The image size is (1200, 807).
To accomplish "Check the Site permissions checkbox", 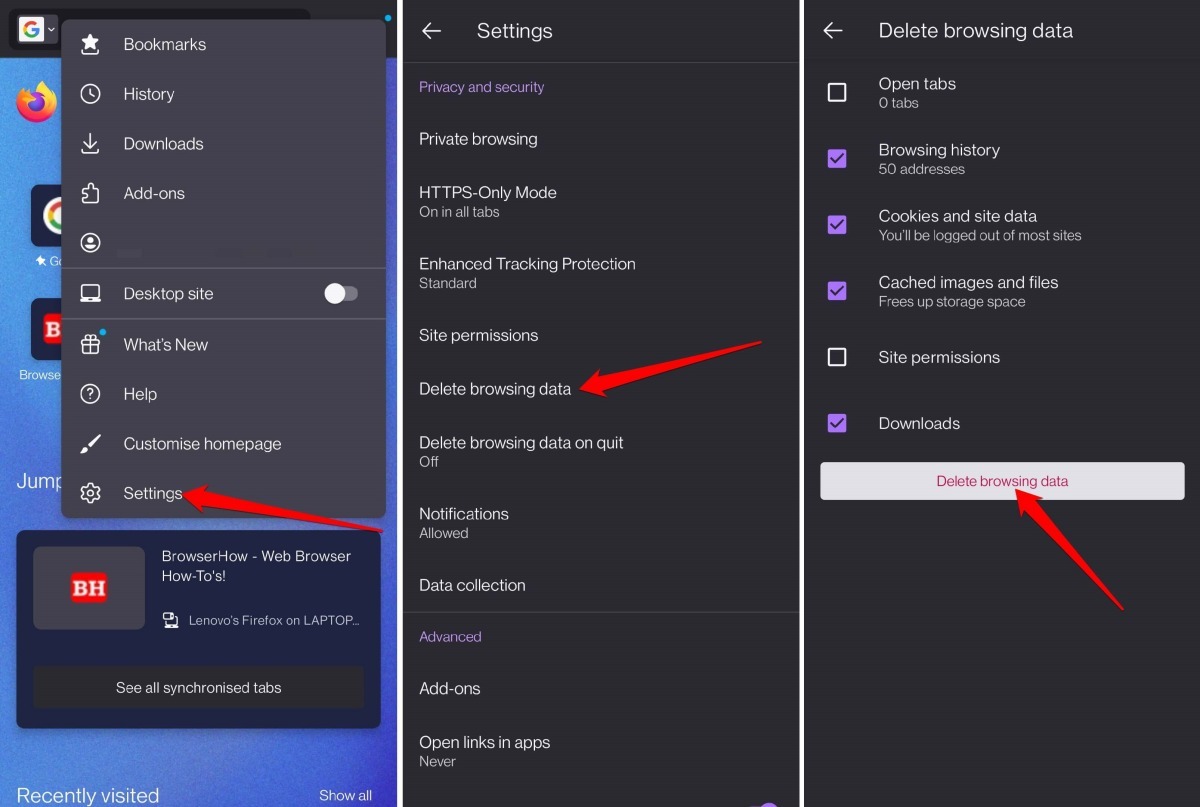I will [836, 357].
